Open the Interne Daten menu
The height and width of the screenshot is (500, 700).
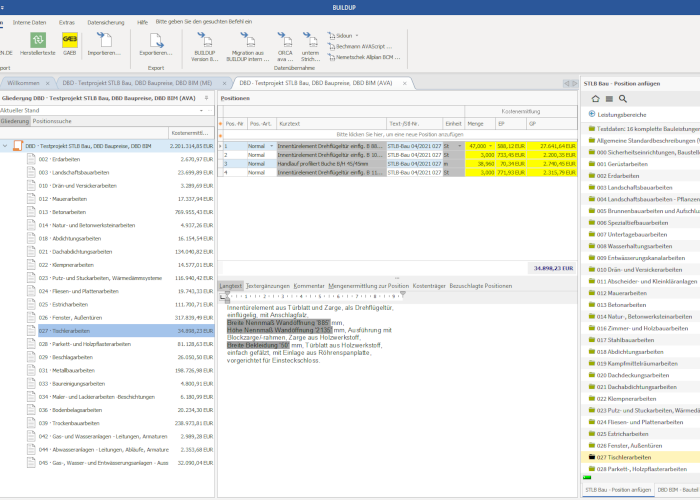(29, 22)
